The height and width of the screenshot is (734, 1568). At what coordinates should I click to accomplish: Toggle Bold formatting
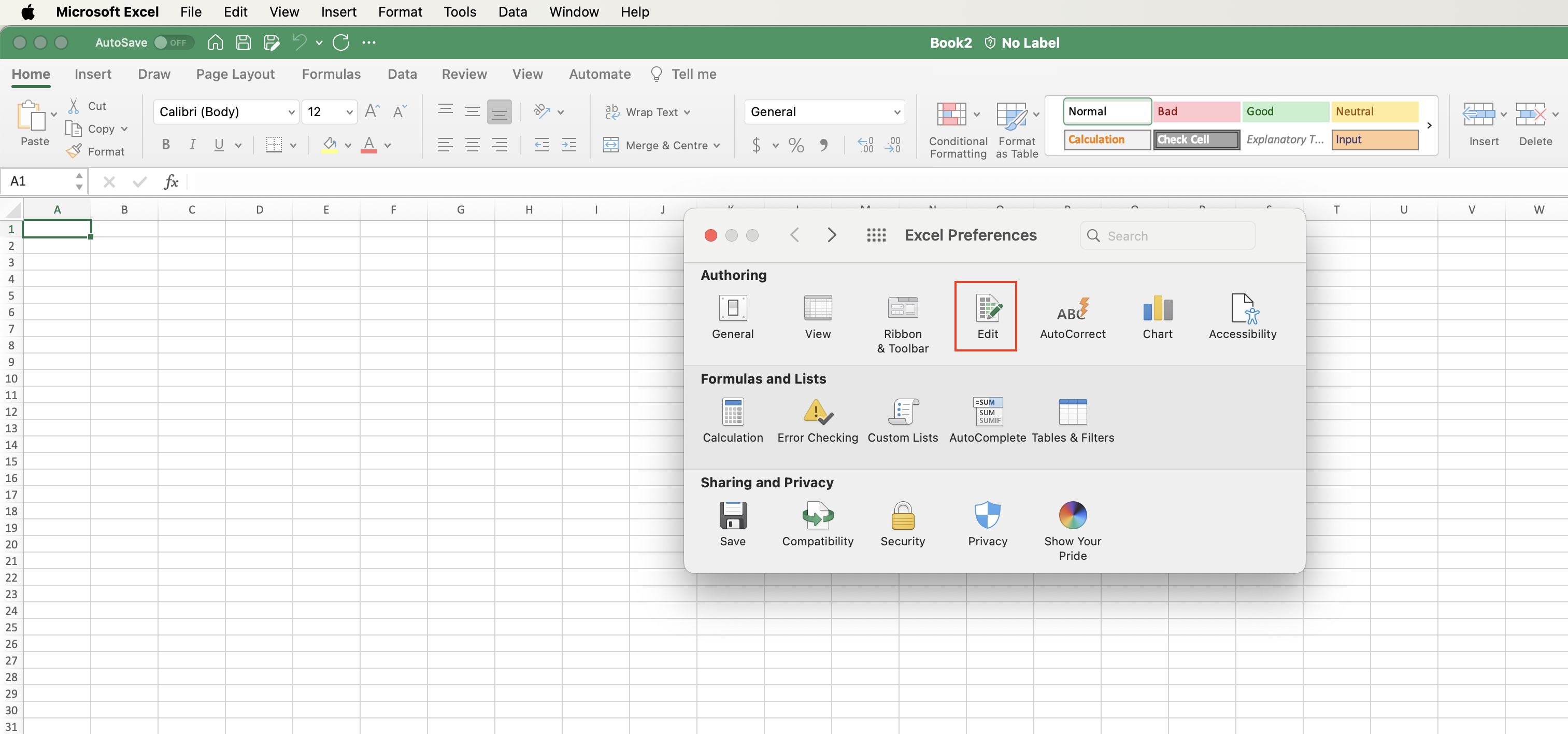tap(165, 144)
